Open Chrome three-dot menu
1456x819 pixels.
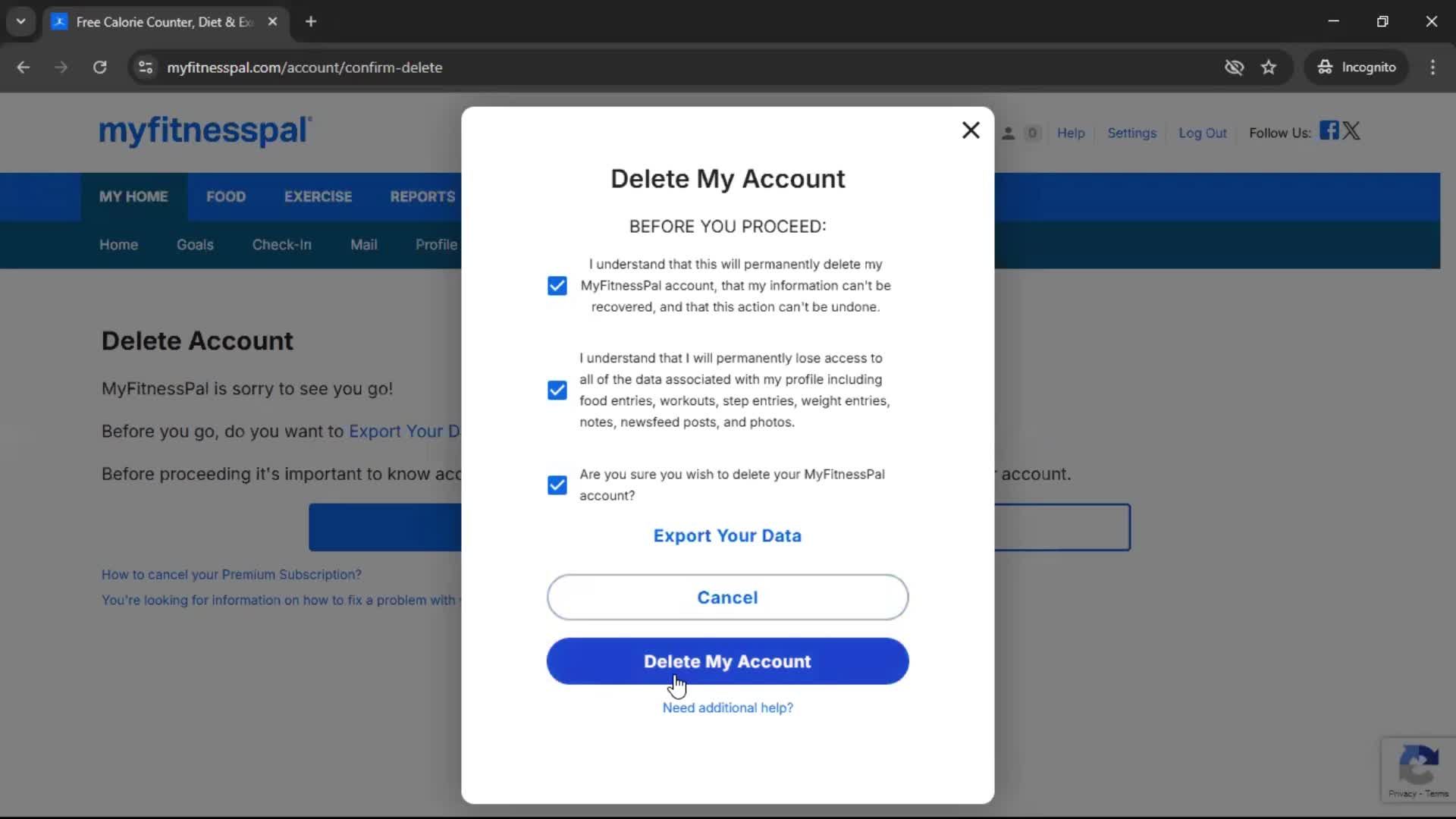pos(1432,67)
